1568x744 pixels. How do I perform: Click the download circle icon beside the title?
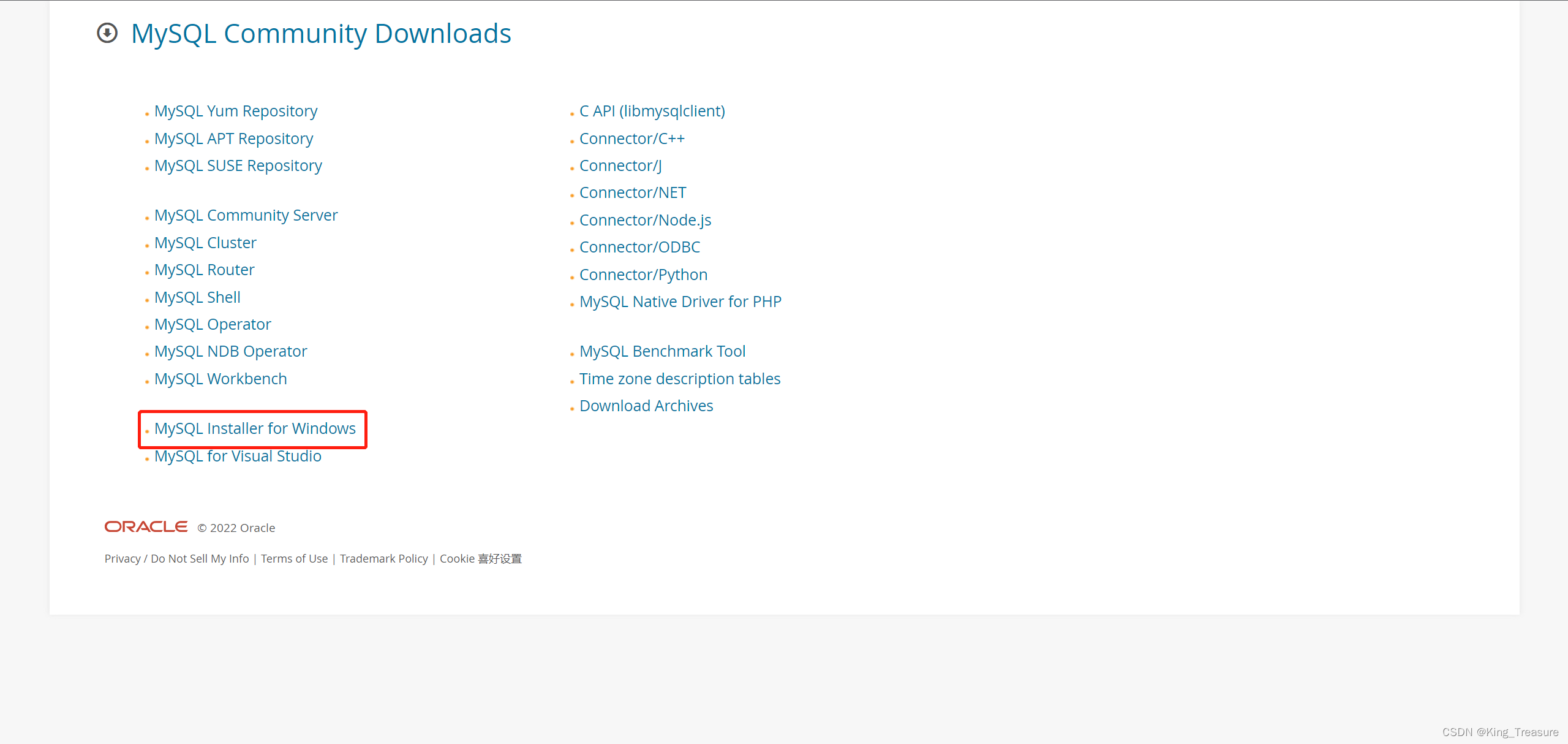click(107, 33)
